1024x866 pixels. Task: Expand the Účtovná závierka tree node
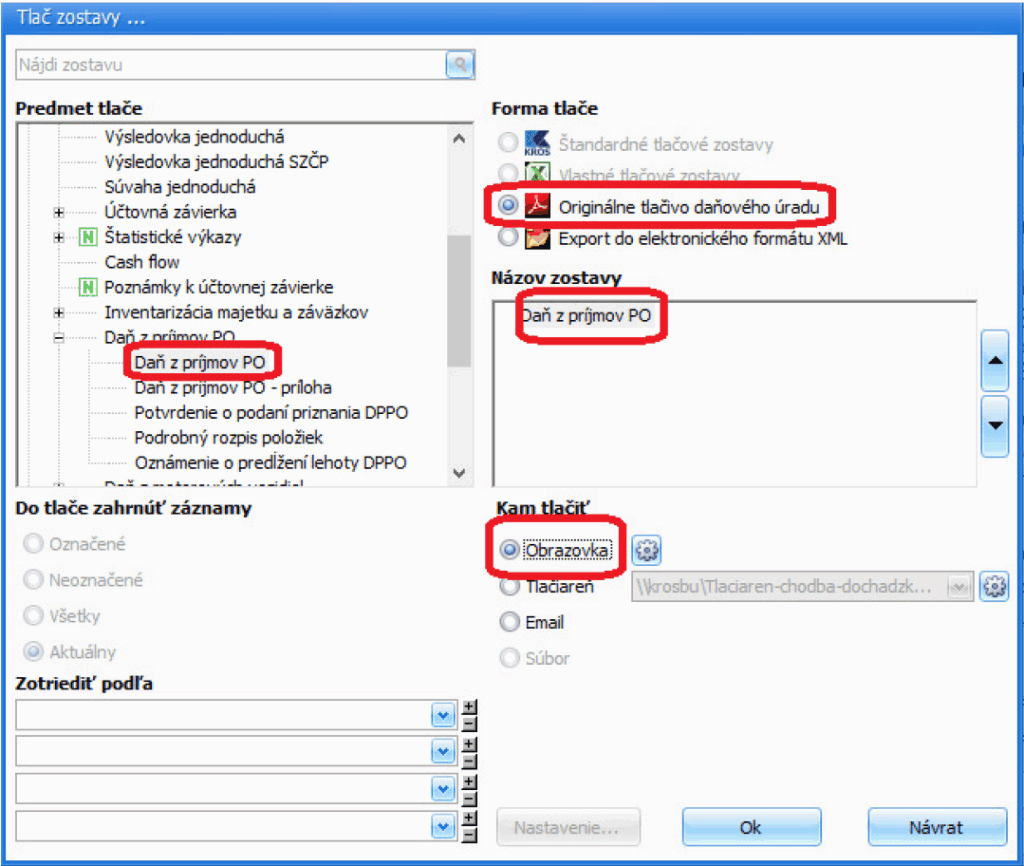(x=59, y=212)
